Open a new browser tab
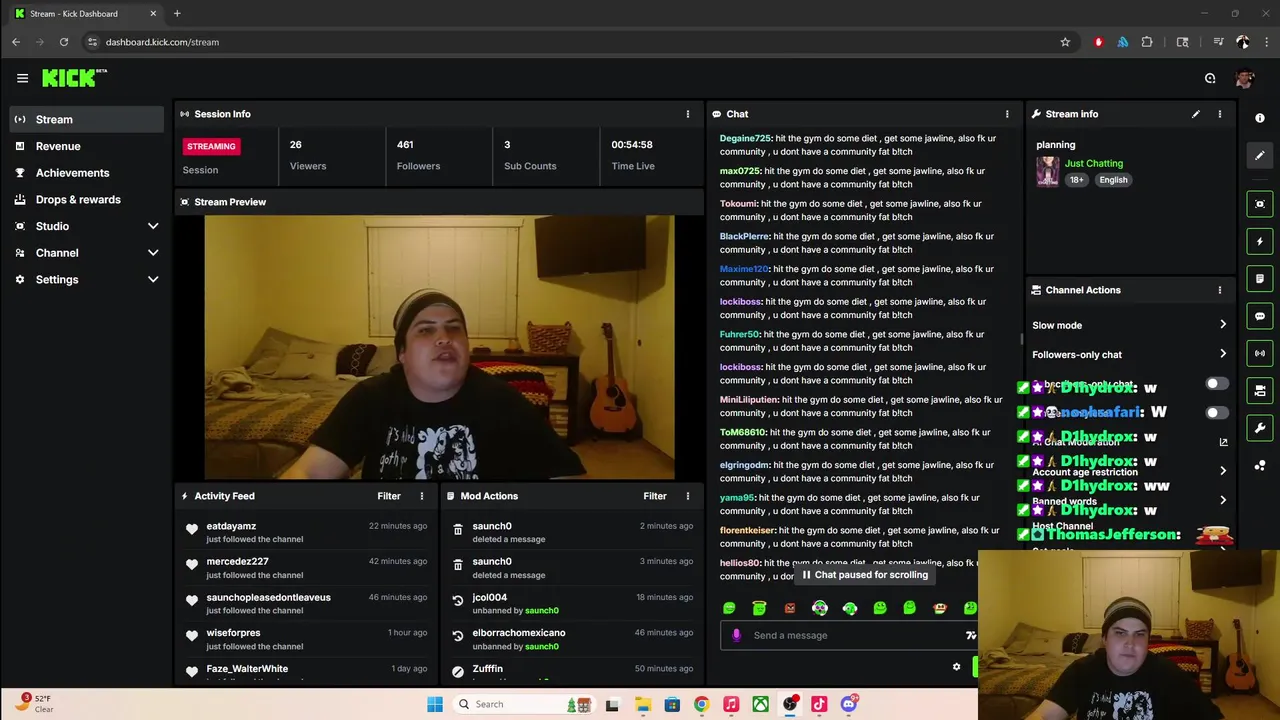This screenshot has height=720, width=1280. point(177,14)
